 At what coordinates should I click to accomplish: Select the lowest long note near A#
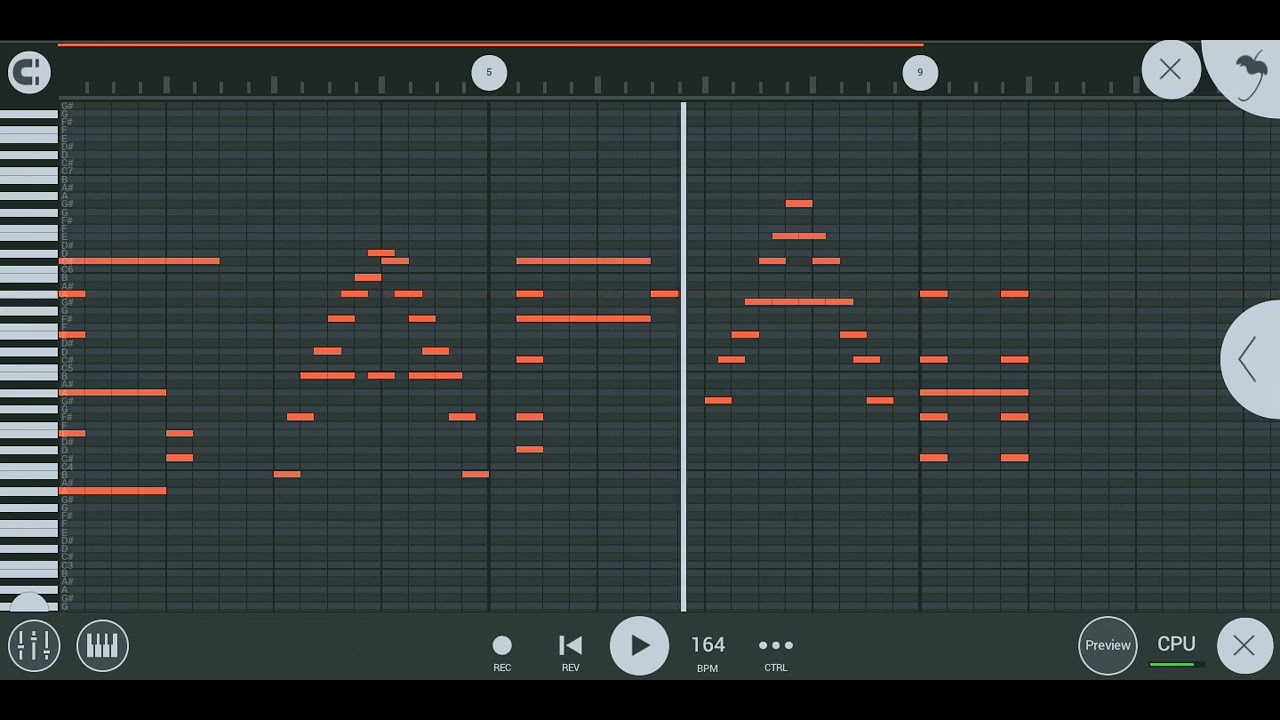point(112,491)
